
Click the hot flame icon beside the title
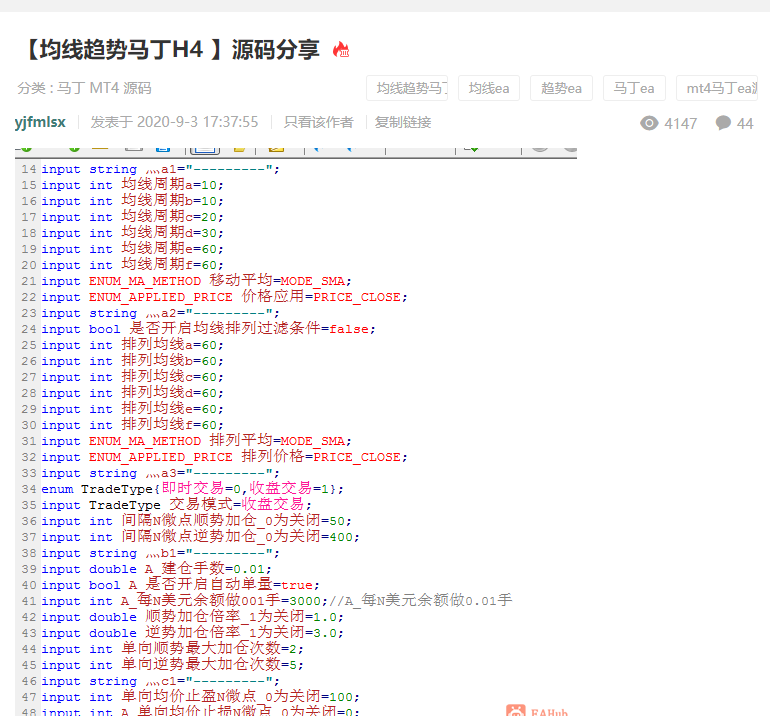coord(341,50)
